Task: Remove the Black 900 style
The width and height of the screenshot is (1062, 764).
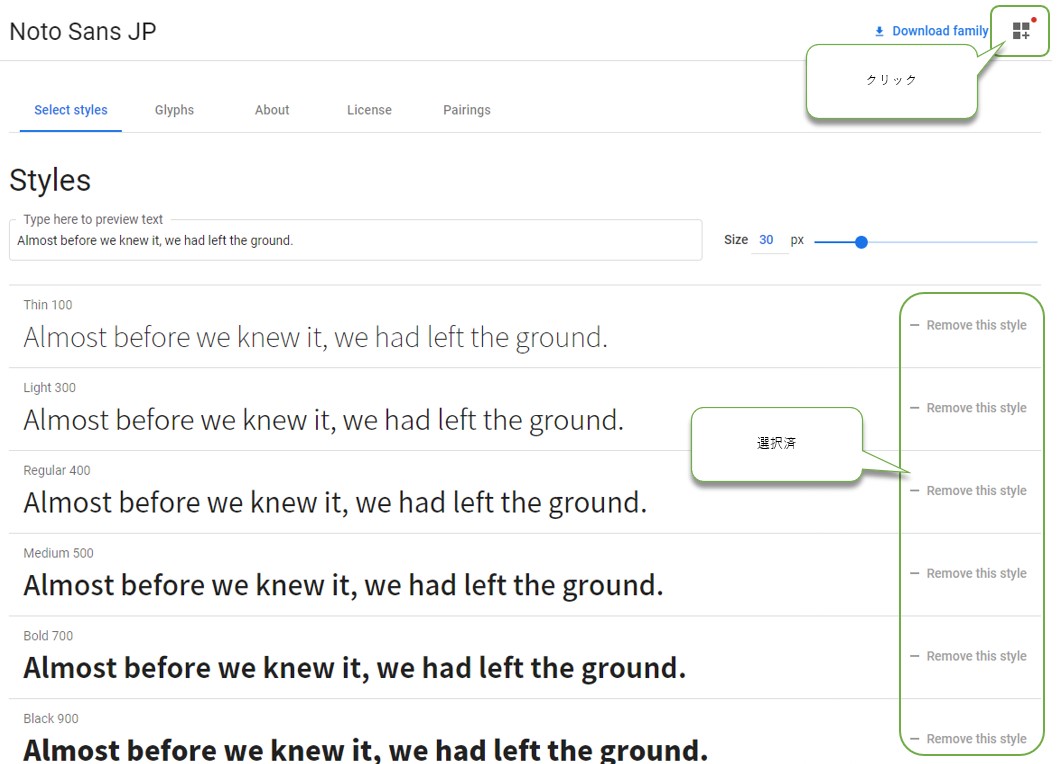Action: 968,738
